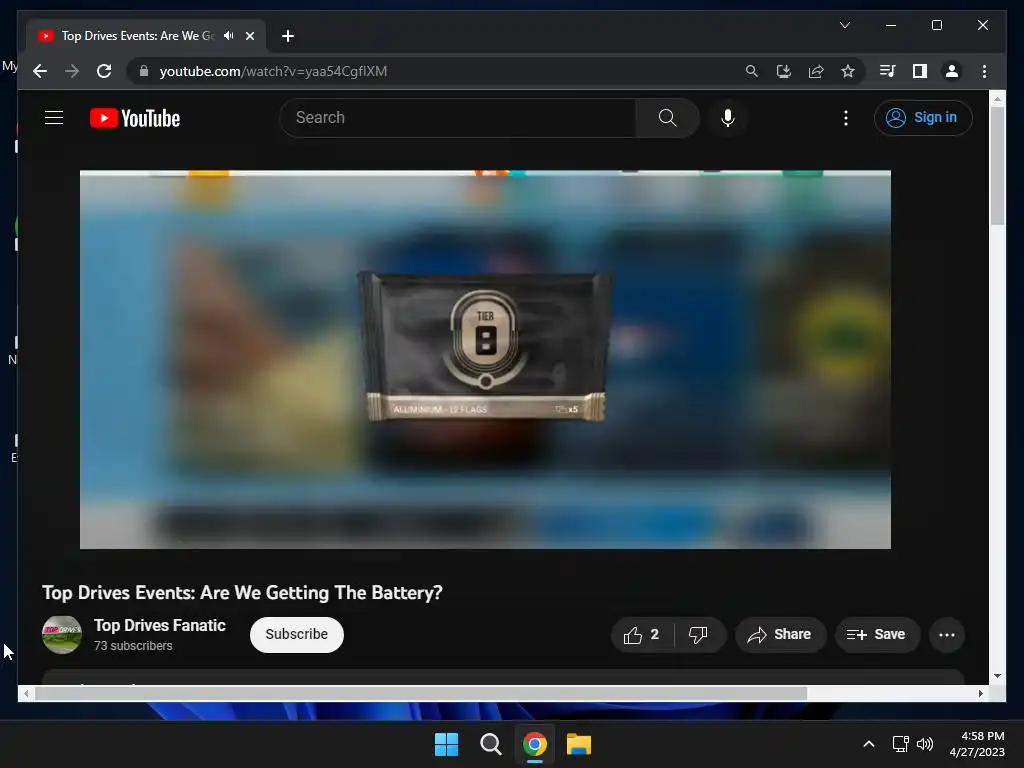This screenshot has height=768, width=1024.
Task: Click Chrome icon on taskbar
Action: tap(535, 744)
